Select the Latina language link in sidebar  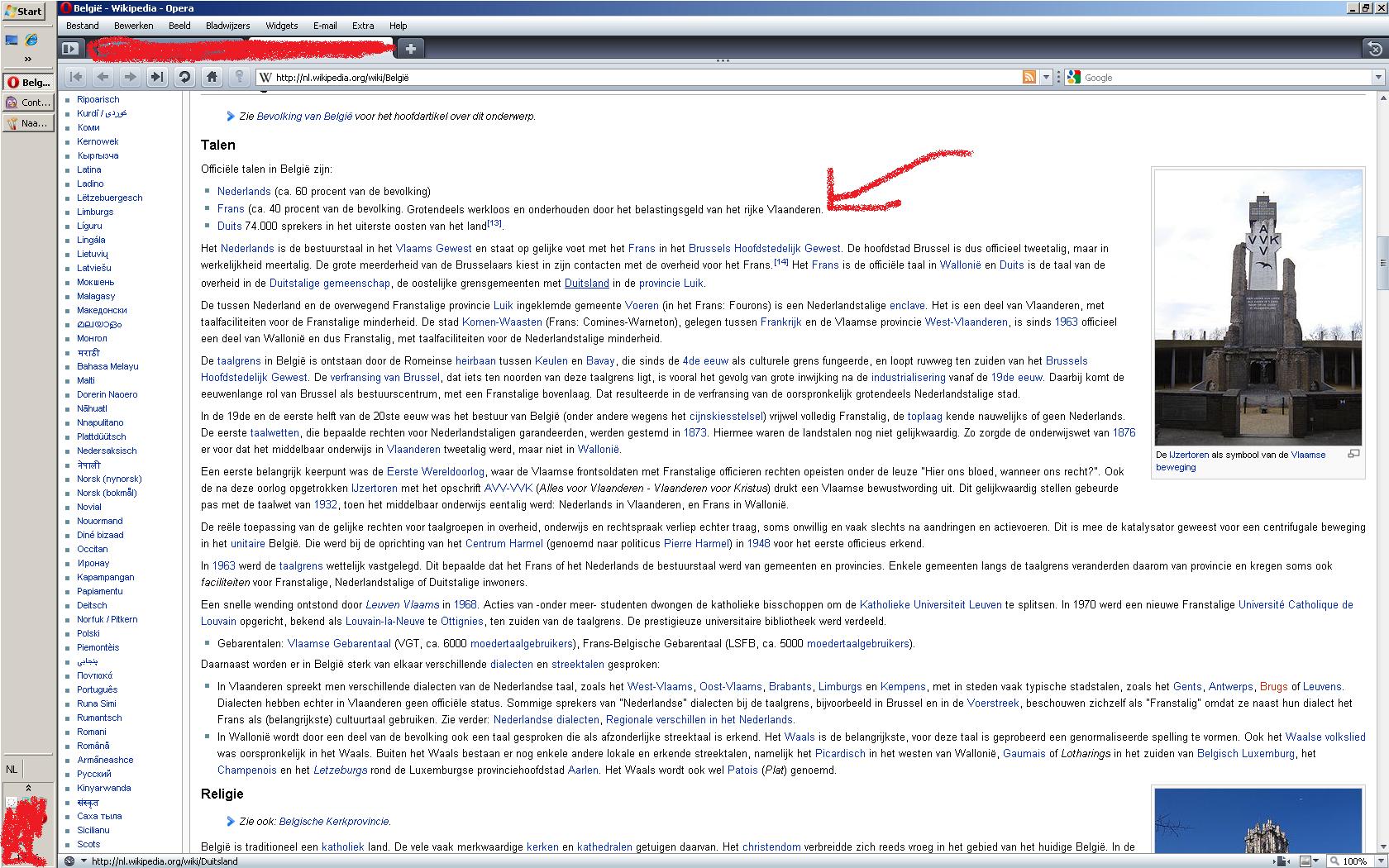point(89,169)
